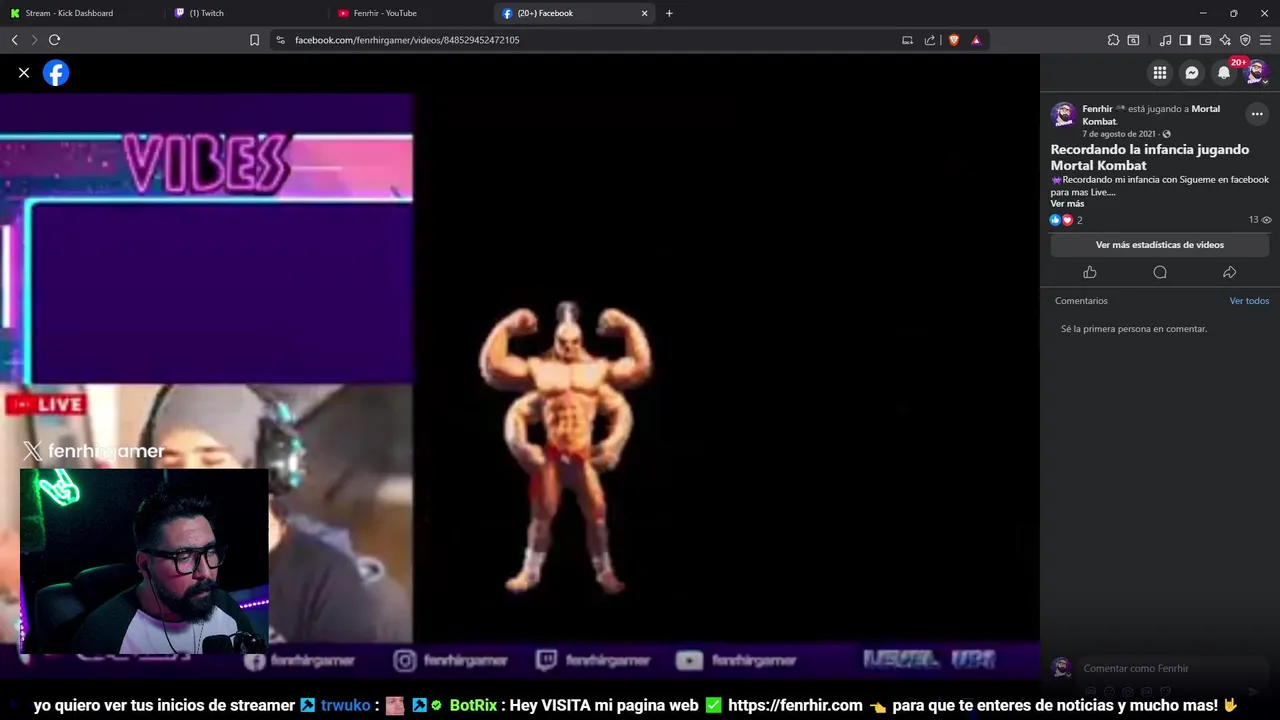The height and width of the screenshot is (720, 1280).
Task: Switch to '(1) Twitch' tab
Action: (x=247, y=13)
